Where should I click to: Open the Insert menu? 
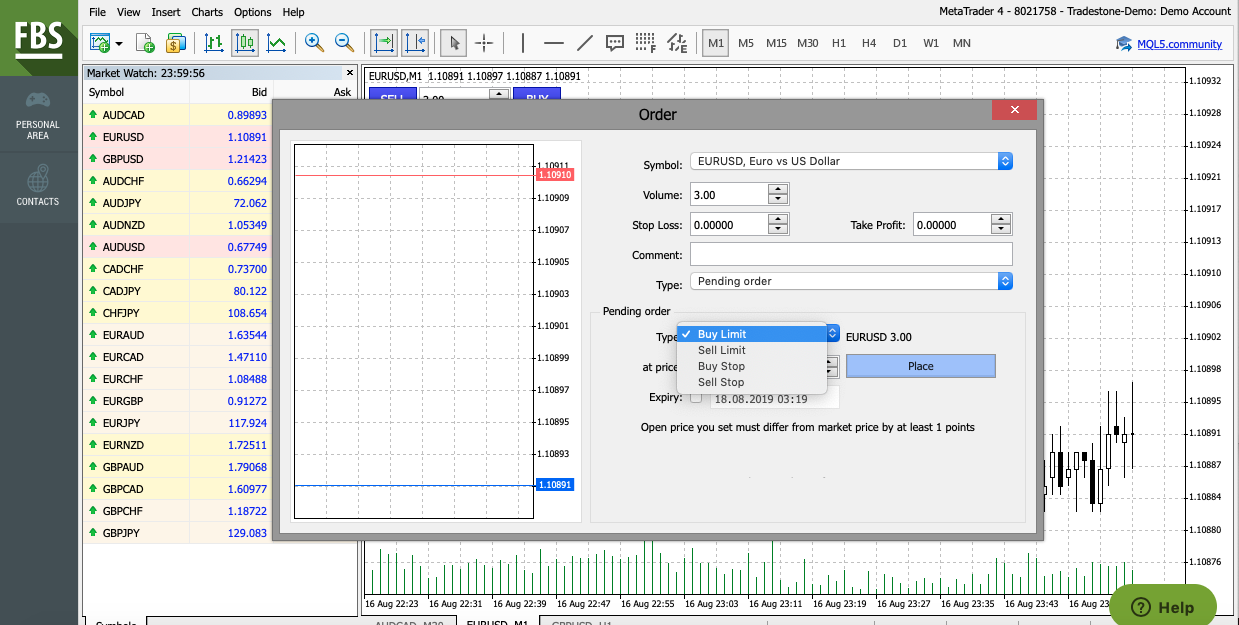coord(166,12)
